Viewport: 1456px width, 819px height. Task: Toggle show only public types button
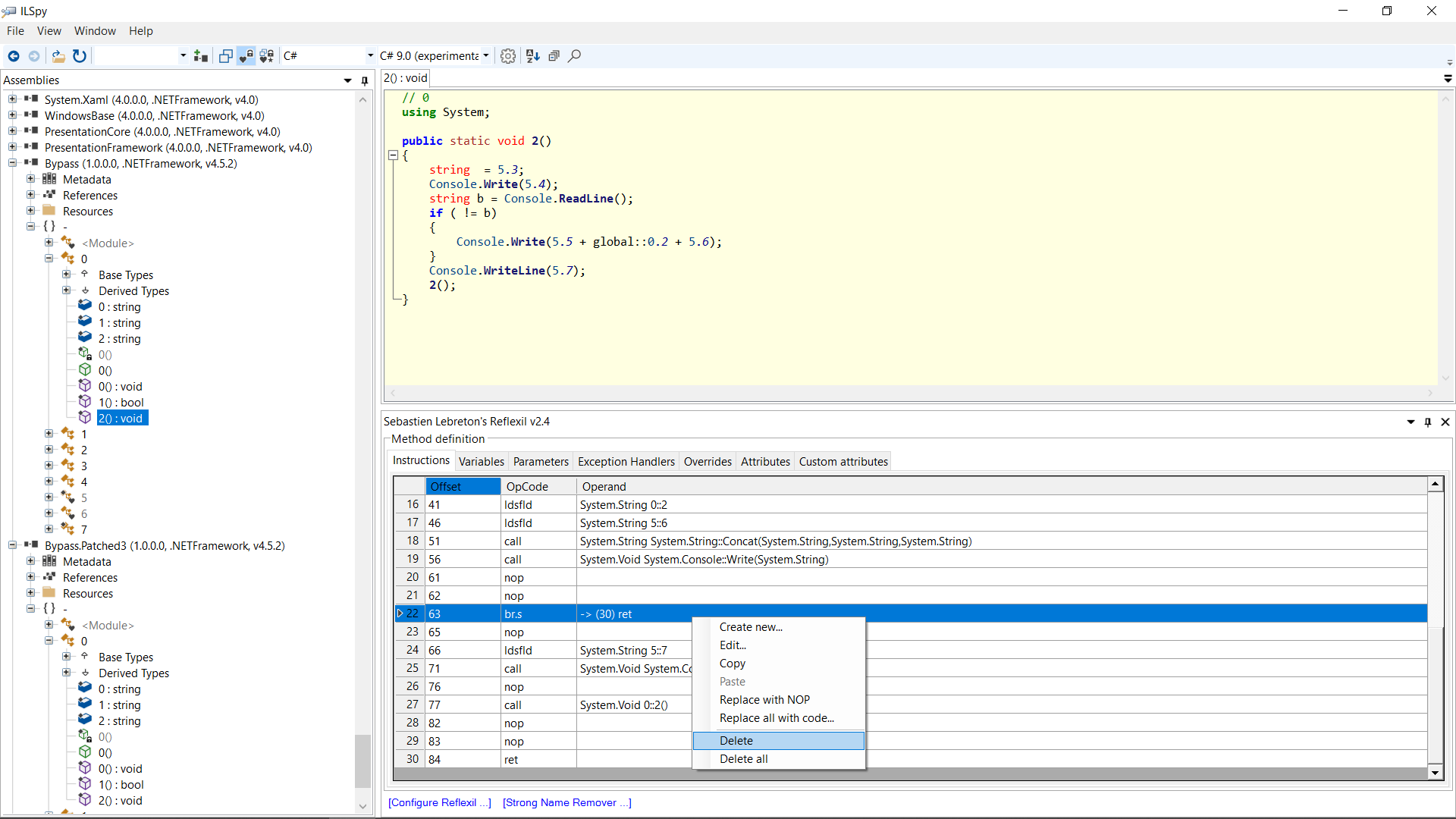[x=225, y=56]
